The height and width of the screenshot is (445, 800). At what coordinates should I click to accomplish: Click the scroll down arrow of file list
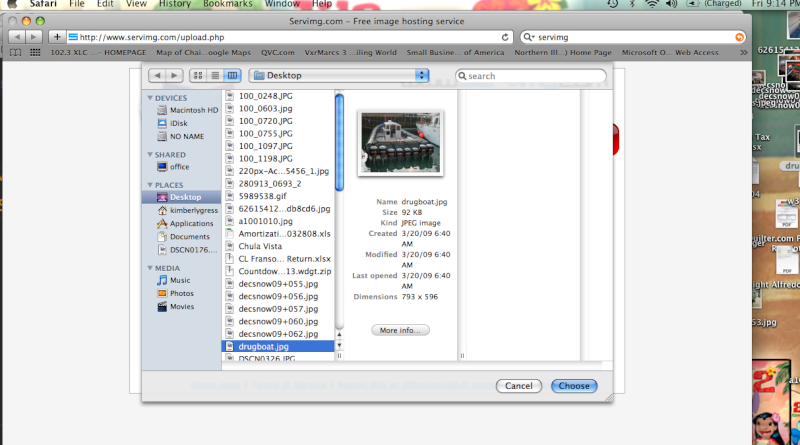tap(339, 345)
